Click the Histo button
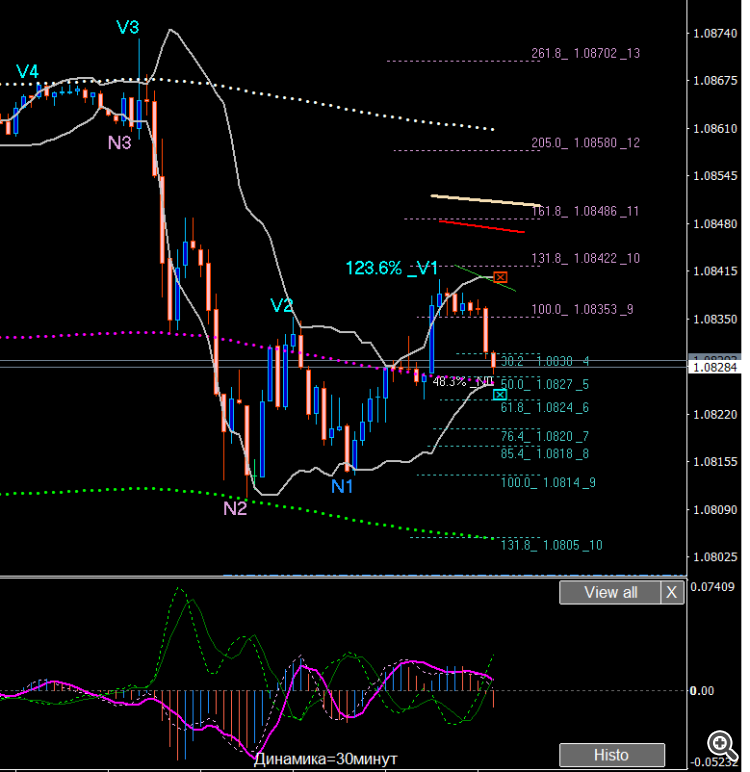The height and width of the screenshot is (772, 750). [x=612, y=755]
